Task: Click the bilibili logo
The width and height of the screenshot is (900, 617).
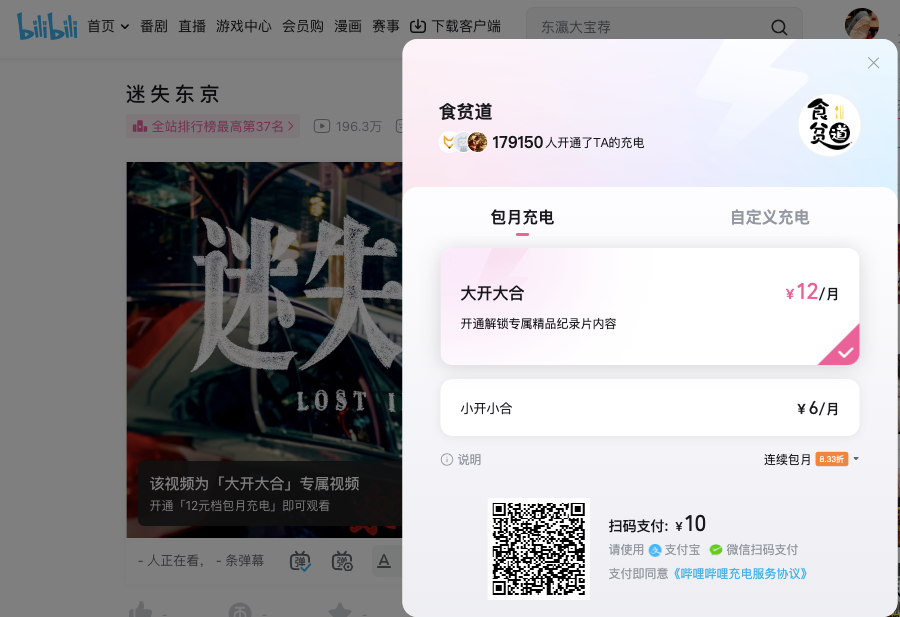Action: tap(47, 26)
